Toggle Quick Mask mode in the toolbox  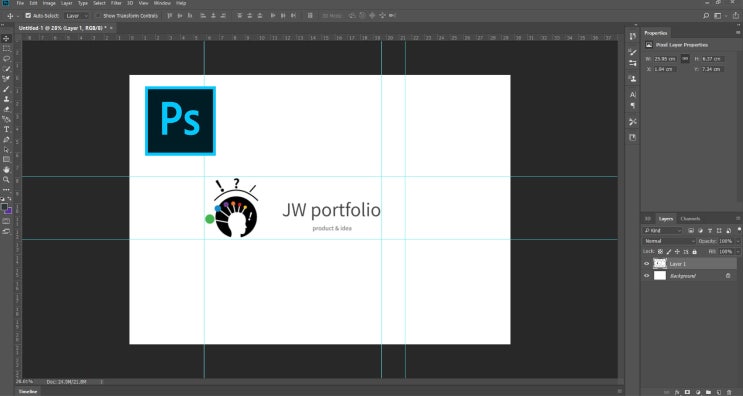coord(6,221)
